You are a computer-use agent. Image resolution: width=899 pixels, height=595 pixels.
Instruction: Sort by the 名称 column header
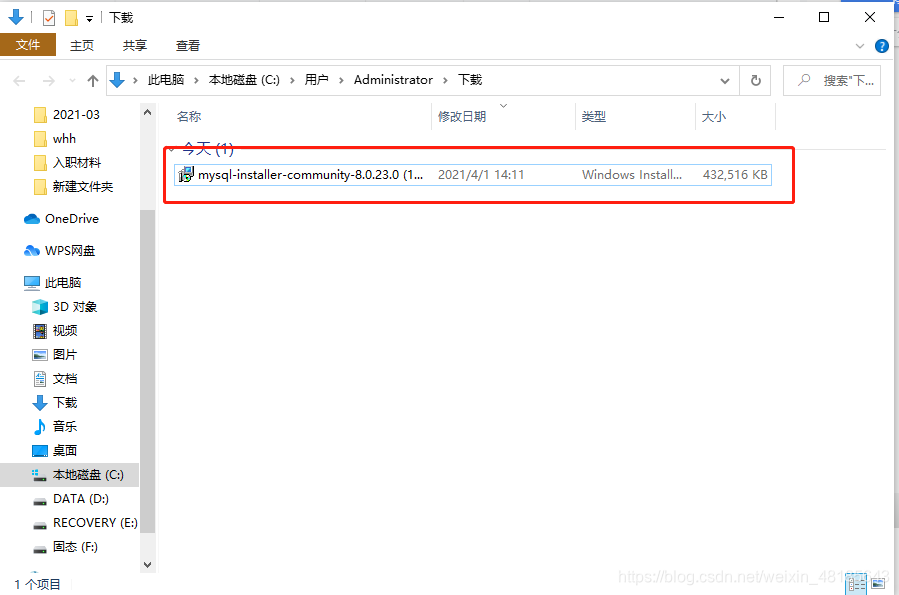(189, 116)
